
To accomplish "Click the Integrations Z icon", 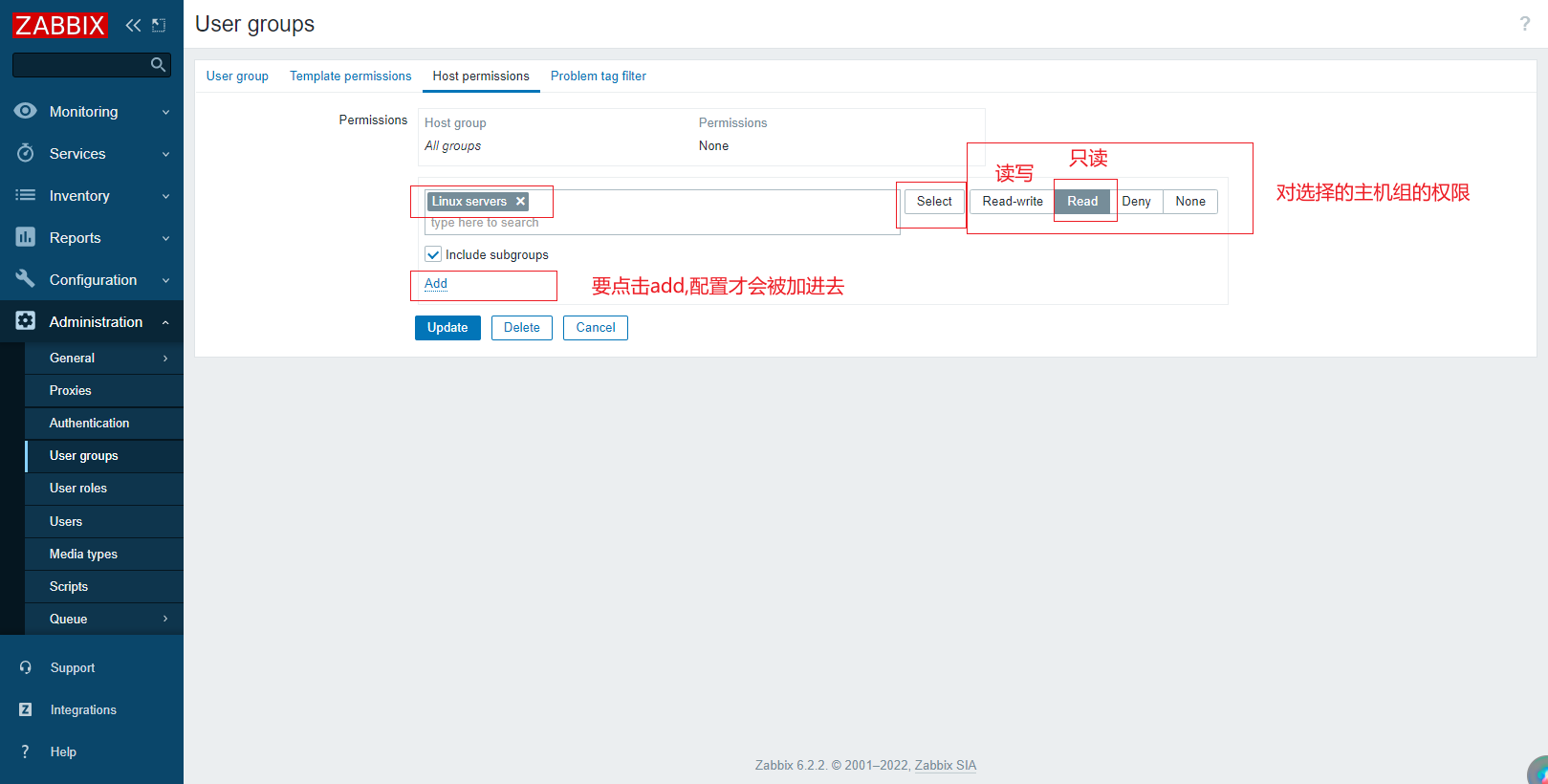I will pyautogui.click(x=26, y=709).
